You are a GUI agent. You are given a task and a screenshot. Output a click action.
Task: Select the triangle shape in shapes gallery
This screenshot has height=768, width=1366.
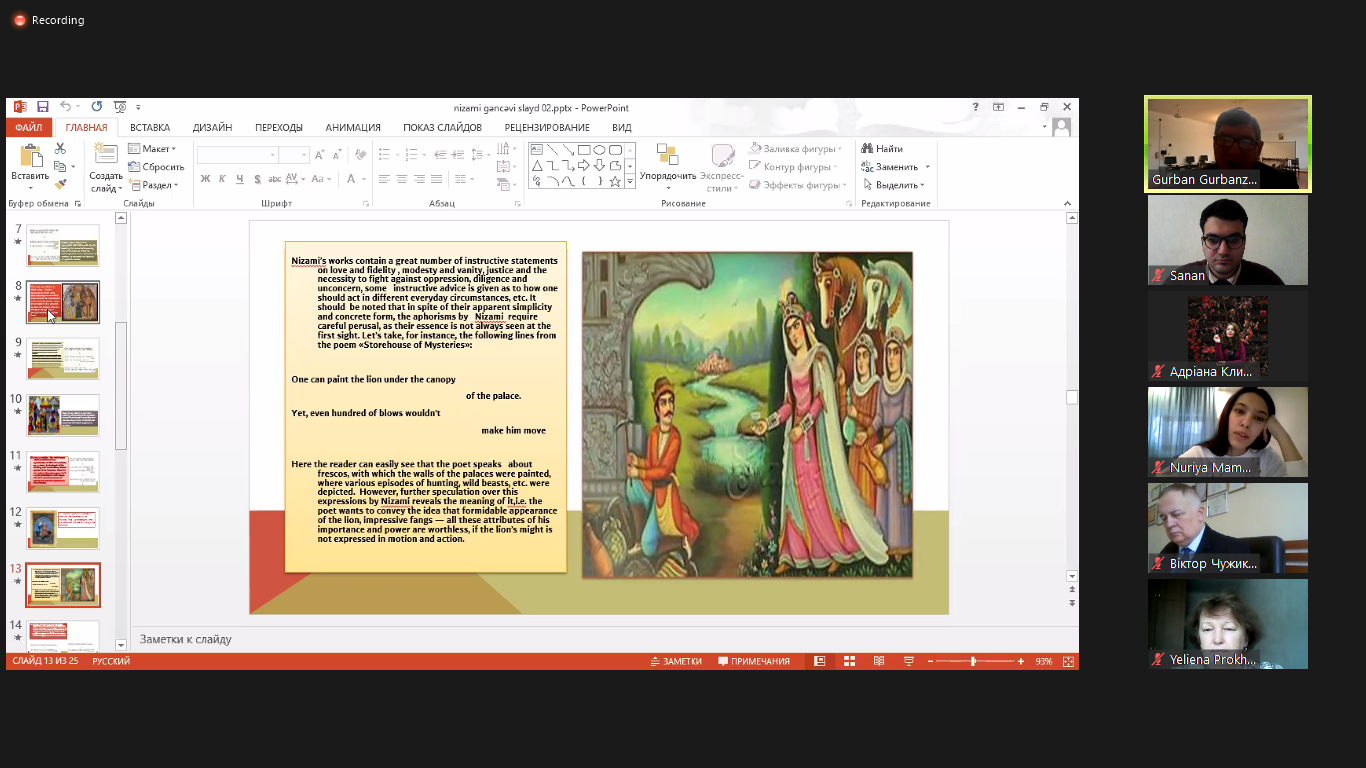click(x=537, y=165)
